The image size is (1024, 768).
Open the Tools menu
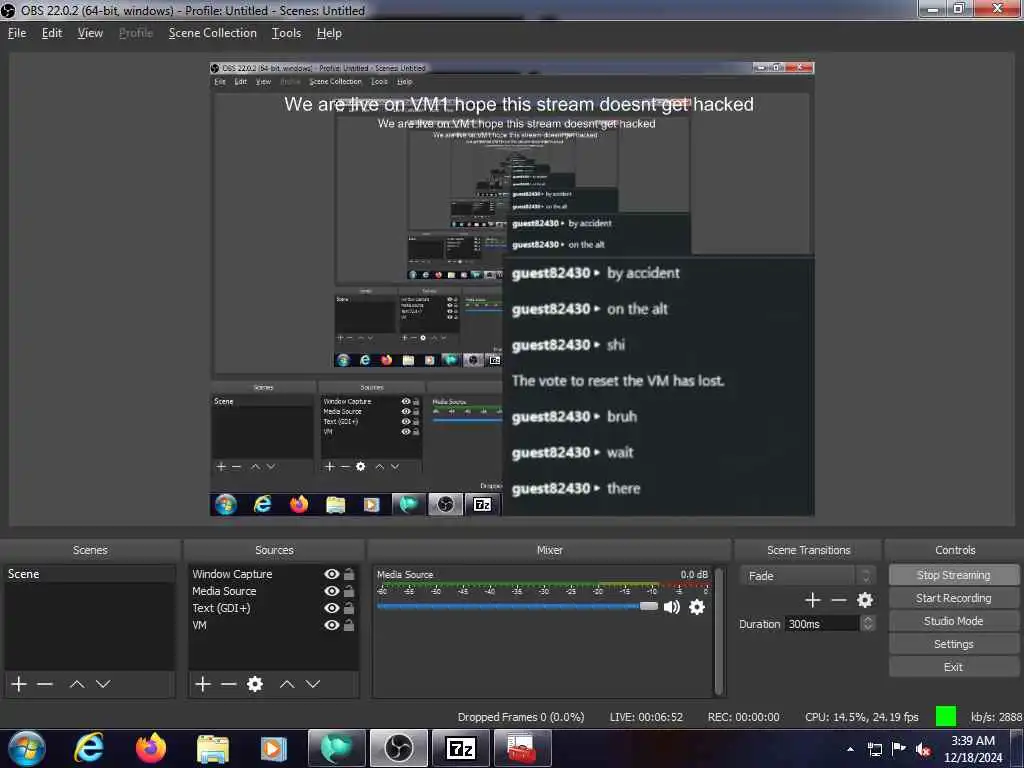287,33
